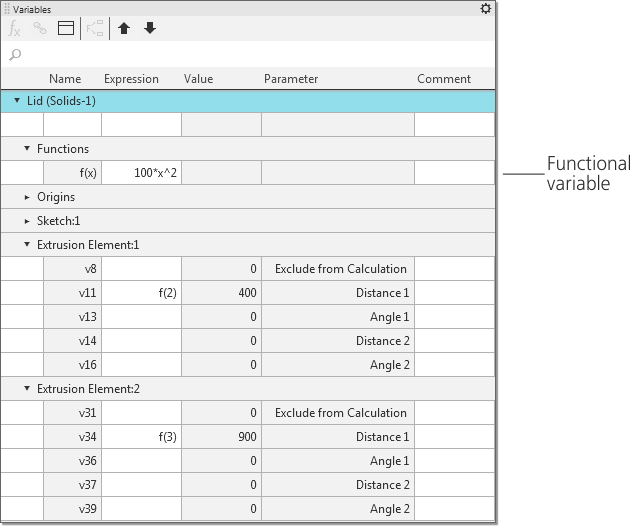Collapse Extrusion Element:2 section
Image resolution: width=630 pixels, height=526 pixels.
[27, 389]
